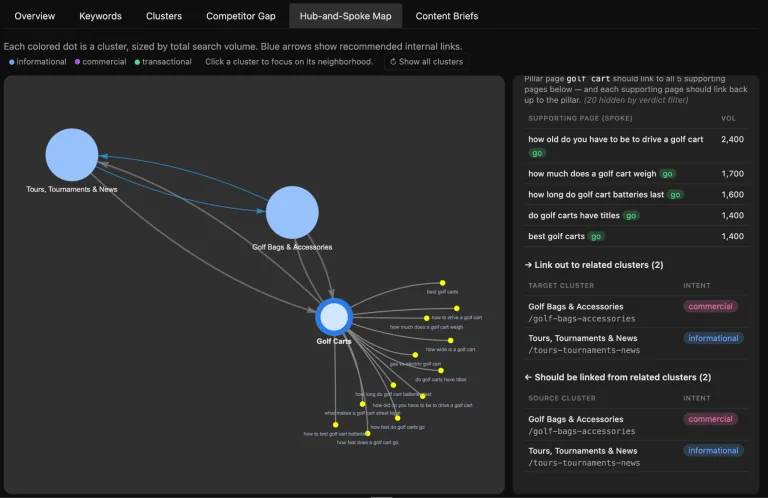The width and height of the screenshot is (768, 498).
Task: Click commercial badge in Source Cluster table
Action: click(x=710, y=419)
